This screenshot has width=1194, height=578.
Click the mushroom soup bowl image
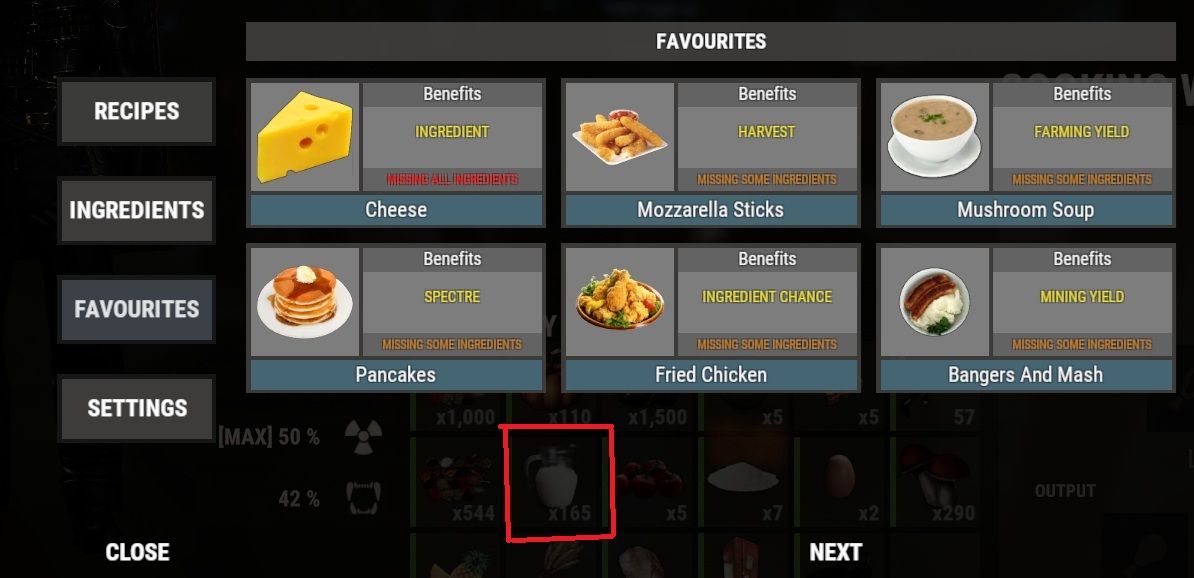[x=935, y=137]
